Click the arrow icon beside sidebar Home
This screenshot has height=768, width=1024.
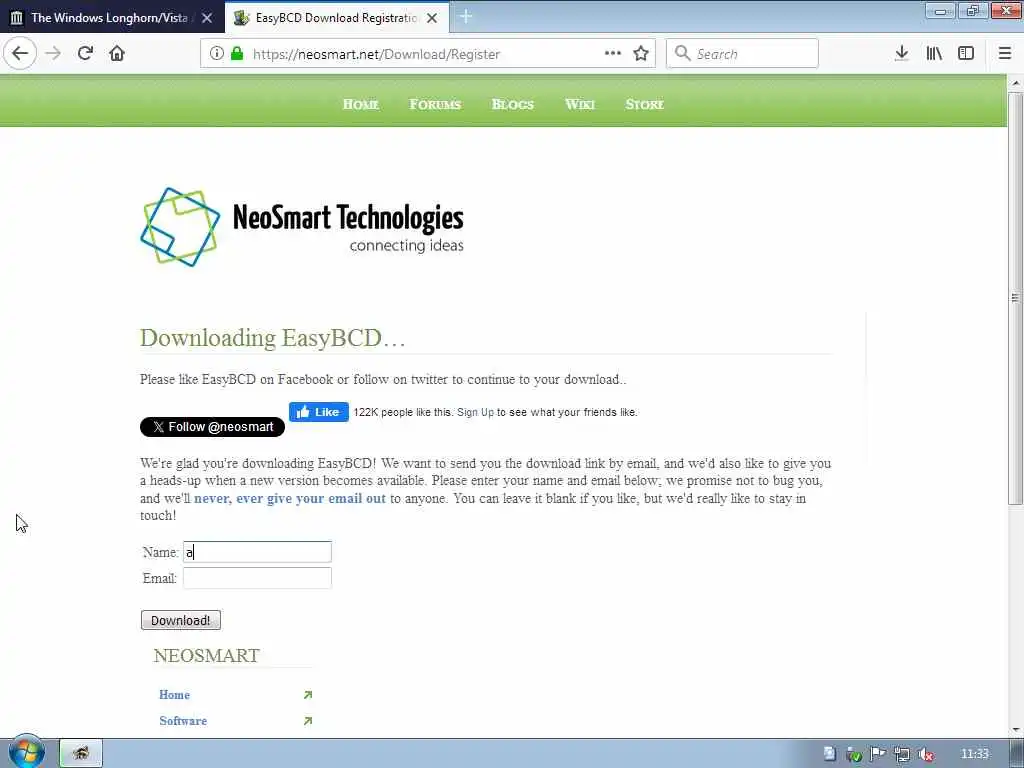coord(308,695)
